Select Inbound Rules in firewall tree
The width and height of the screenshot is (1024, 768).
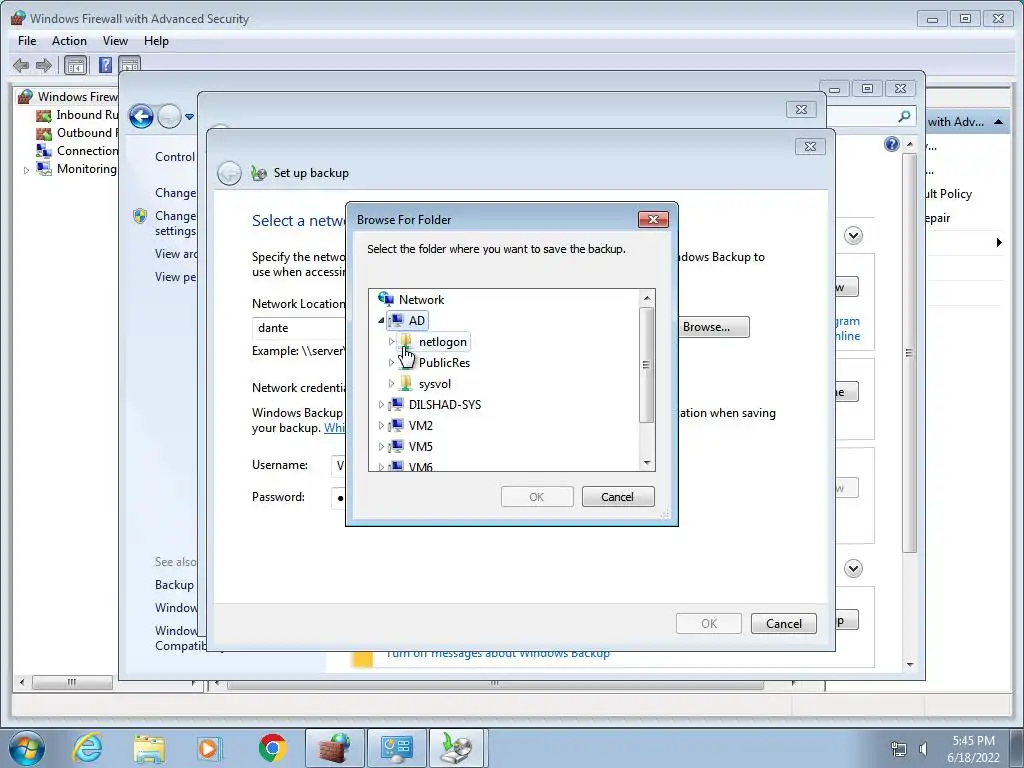(x=88, y=115)
